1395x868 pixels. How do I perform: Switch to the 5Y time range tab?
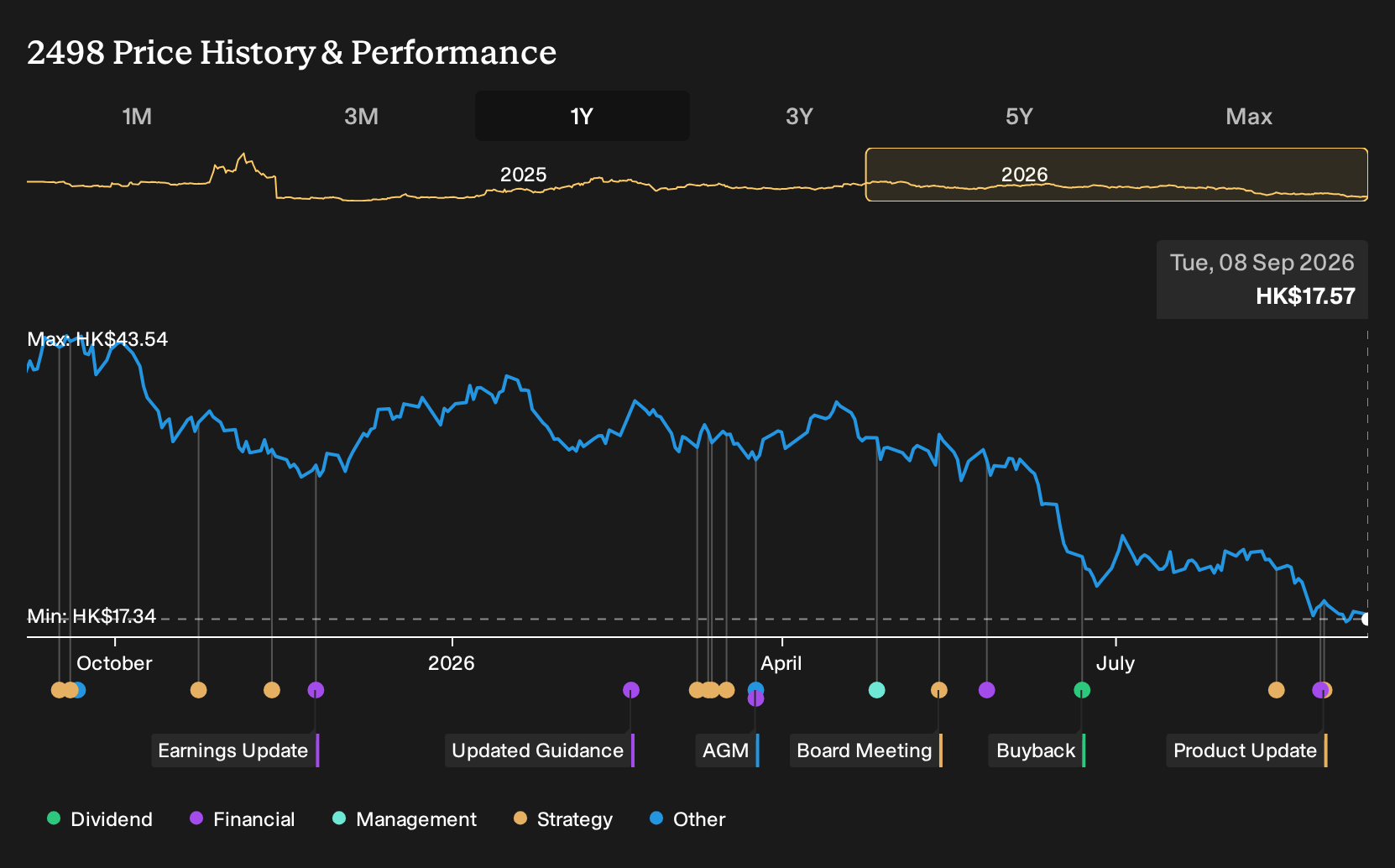(1019, 116)
